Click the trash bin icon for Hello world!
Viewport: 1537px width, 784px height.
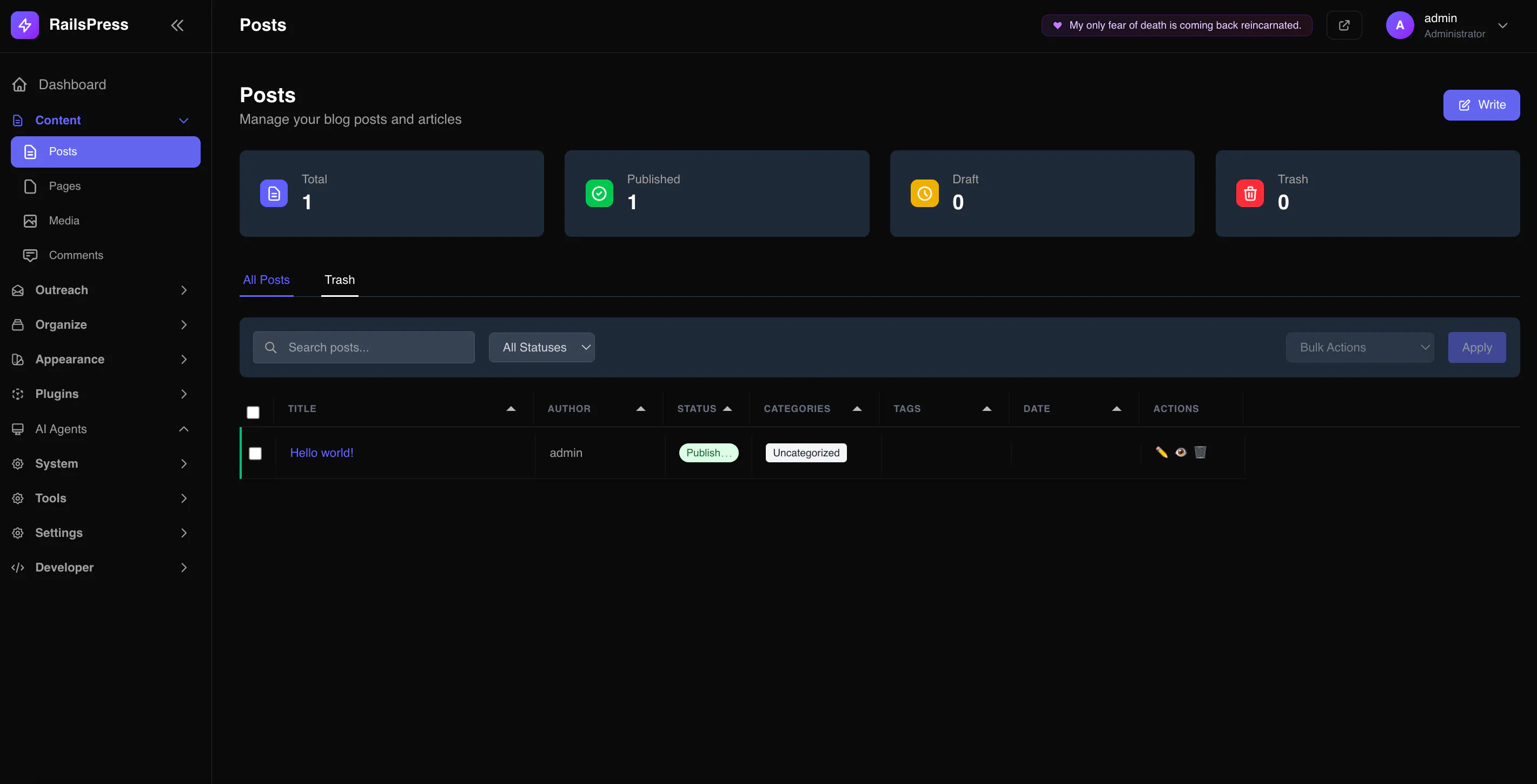pos(1200,452)
